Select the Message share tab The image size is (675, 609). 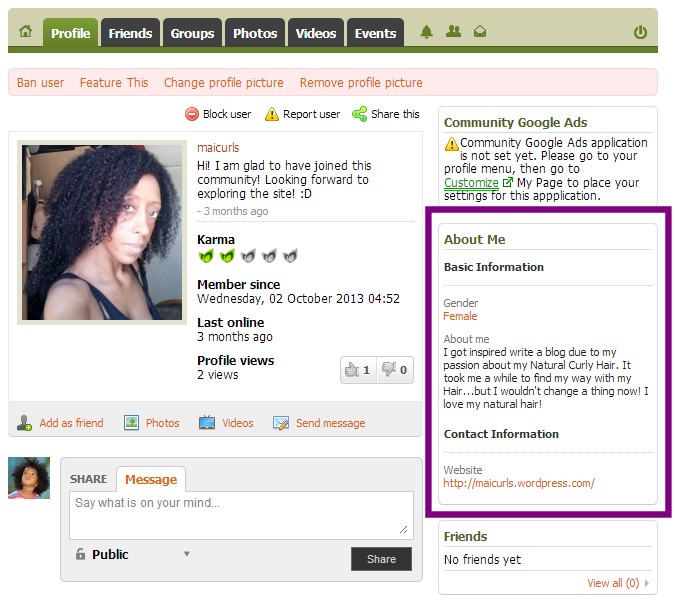[x=151, y=479]
